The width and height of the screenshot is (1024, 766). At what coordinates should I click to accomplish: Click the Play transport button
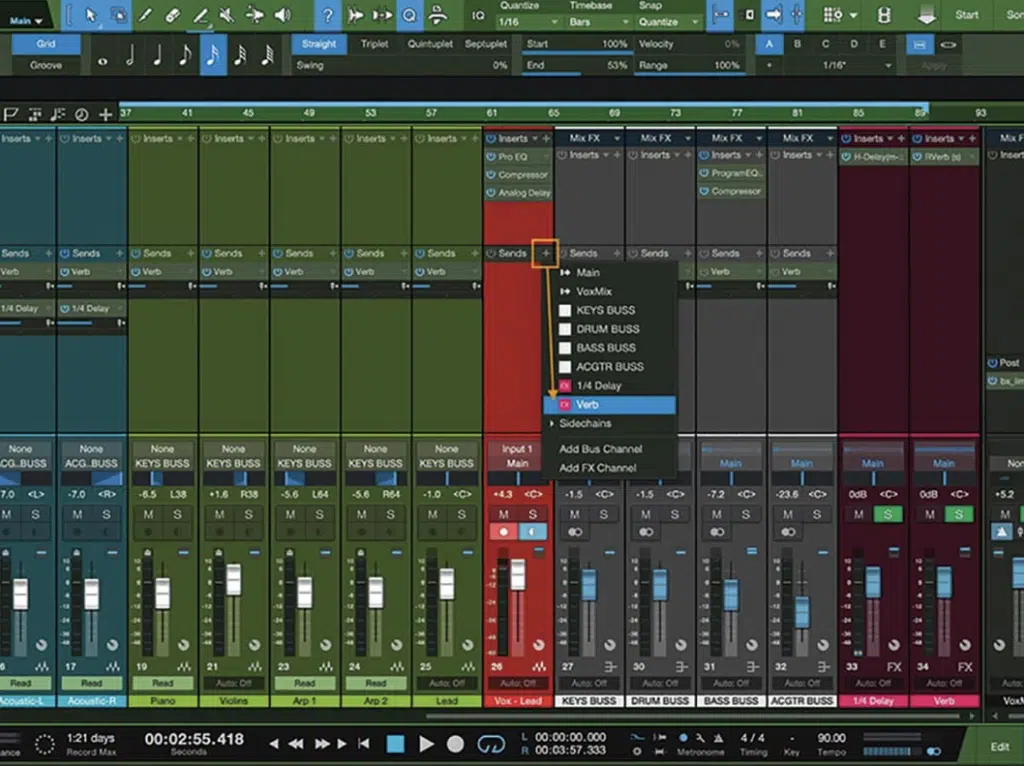coord(426,744)
